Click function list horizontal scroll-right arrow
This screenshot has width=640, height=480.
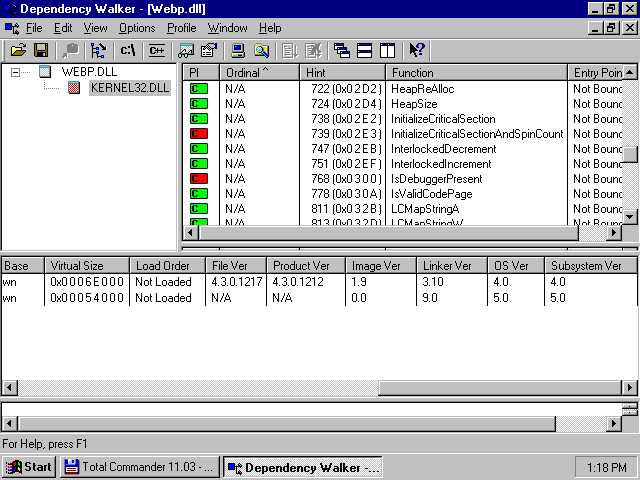pyautogui.click(x=613, y=233)
